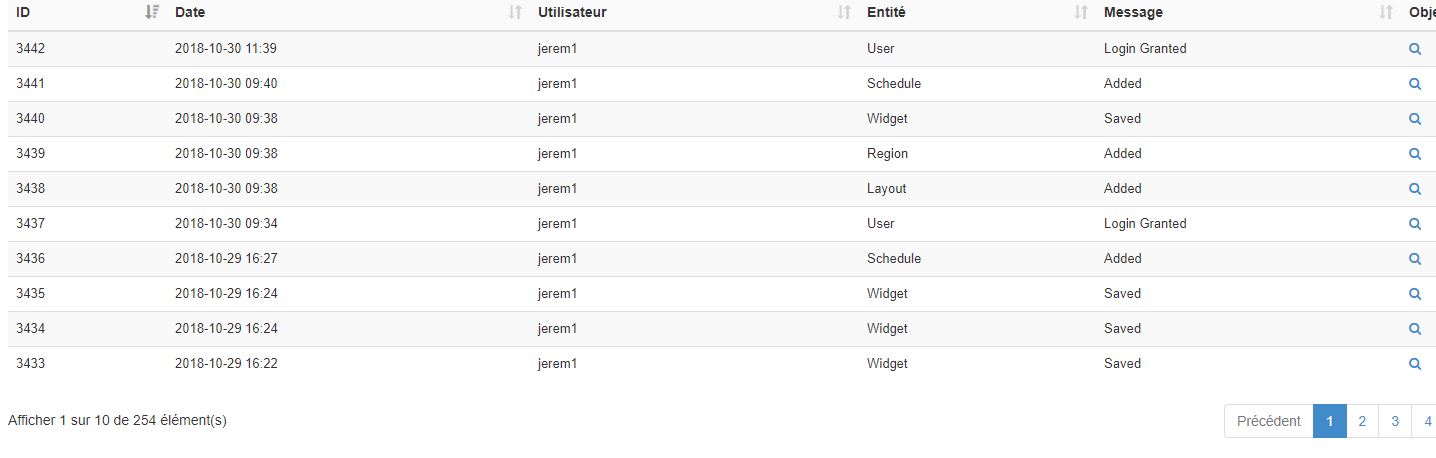Click magnifier icon on row 3434
This screenshot has height=458, width=1436.
point(1415,329)
